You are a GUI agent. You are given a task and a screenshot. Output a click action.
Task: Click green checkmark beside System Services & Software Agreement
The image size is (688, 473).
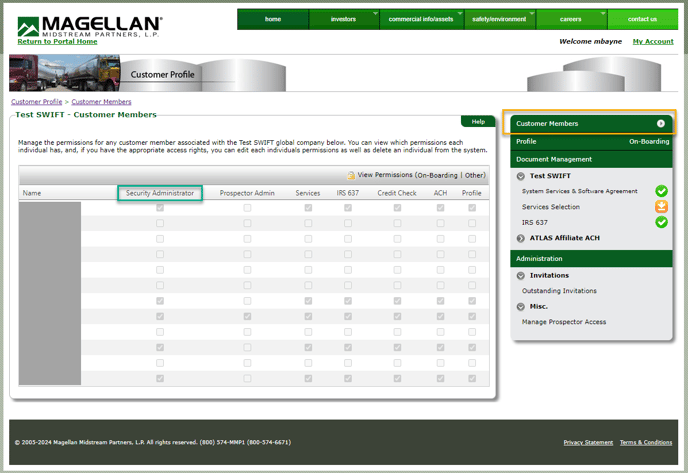(661, 191)
